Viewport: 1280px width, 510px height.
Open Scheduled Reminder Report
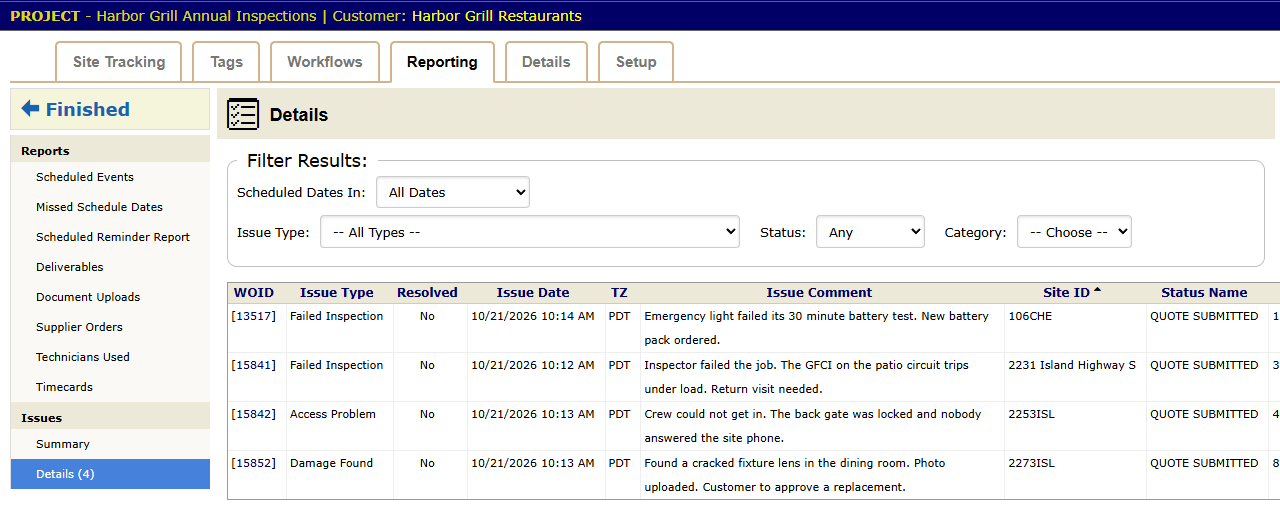(113, 237)
